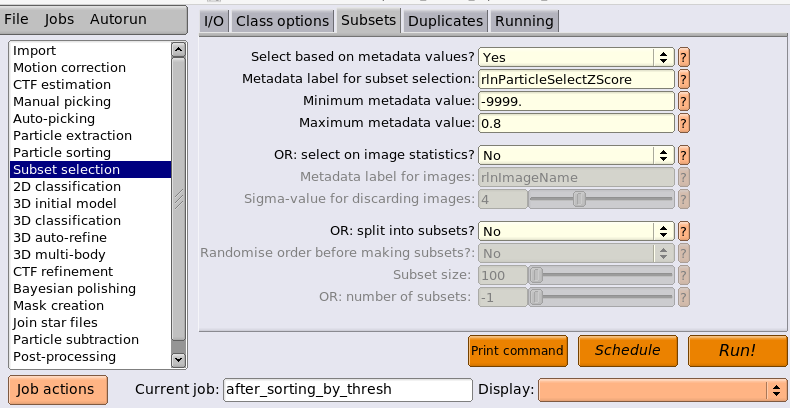This screenshot has width=790, height=408.
Task: Click the Run! button
Action: pos(737,351)
